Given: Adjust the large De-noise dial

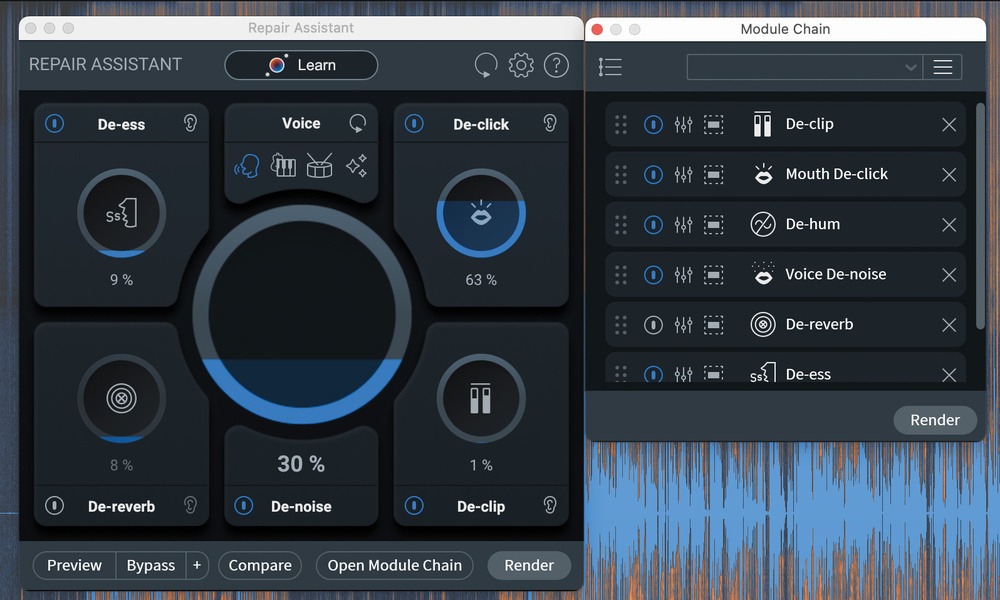Looking at the screenshot, I should tap(302, 314).
